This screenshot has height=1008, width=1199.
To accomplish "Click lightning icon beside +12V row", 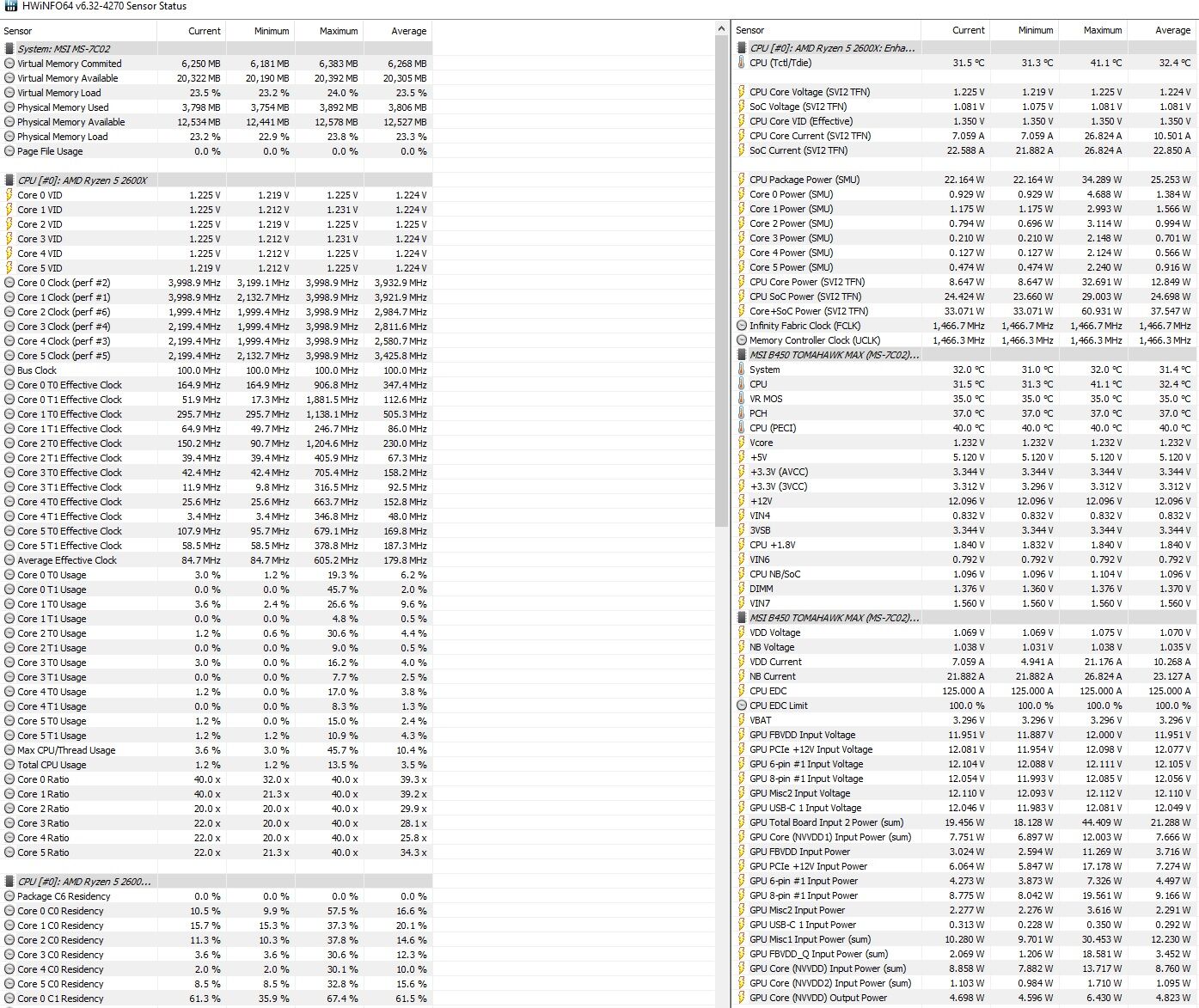I will pyautogui.click(x=742, y=501).
